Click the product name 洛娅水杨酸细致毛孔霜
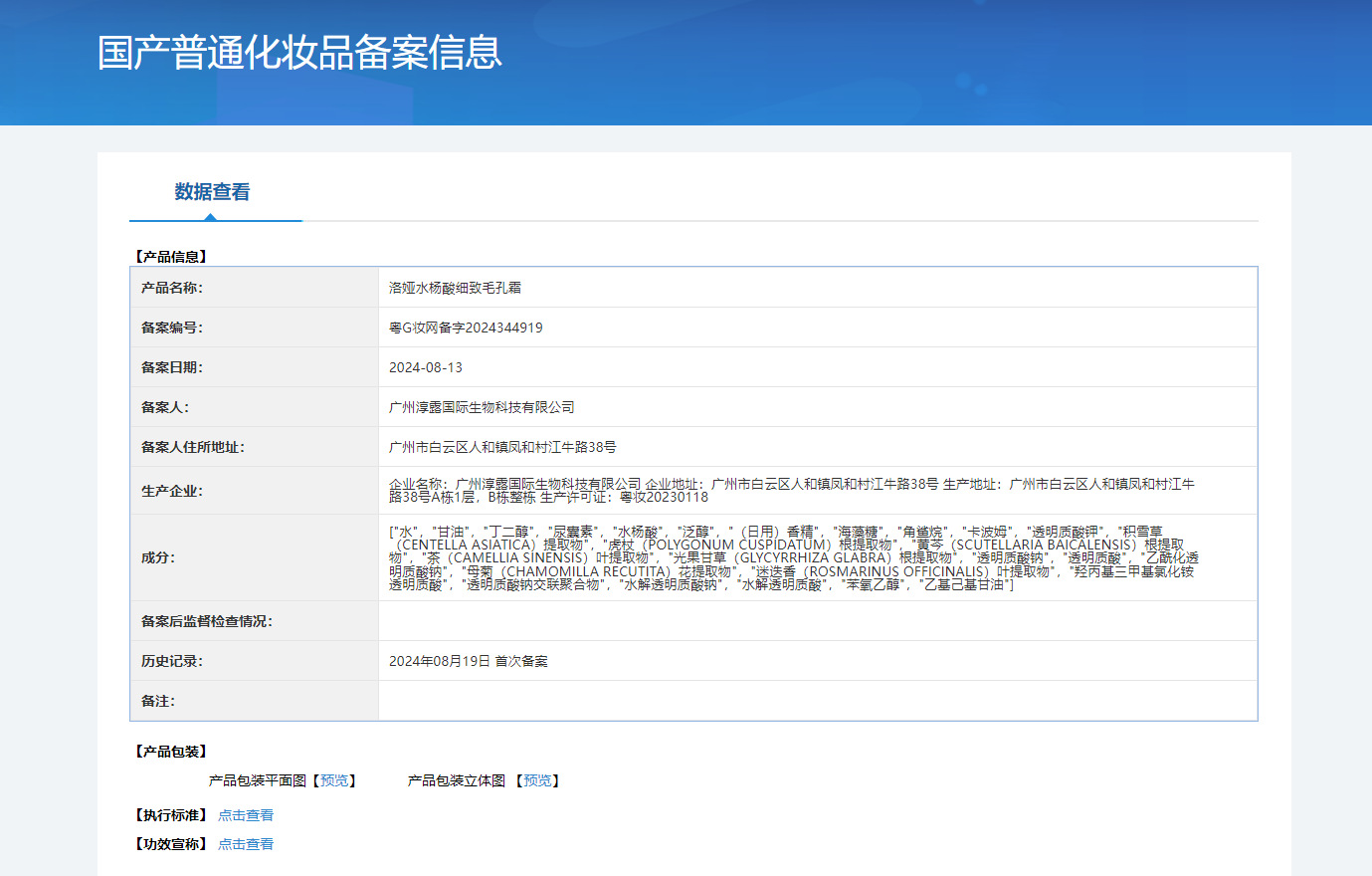Screen dimensions: 1372x876 [x=455, y=288]
